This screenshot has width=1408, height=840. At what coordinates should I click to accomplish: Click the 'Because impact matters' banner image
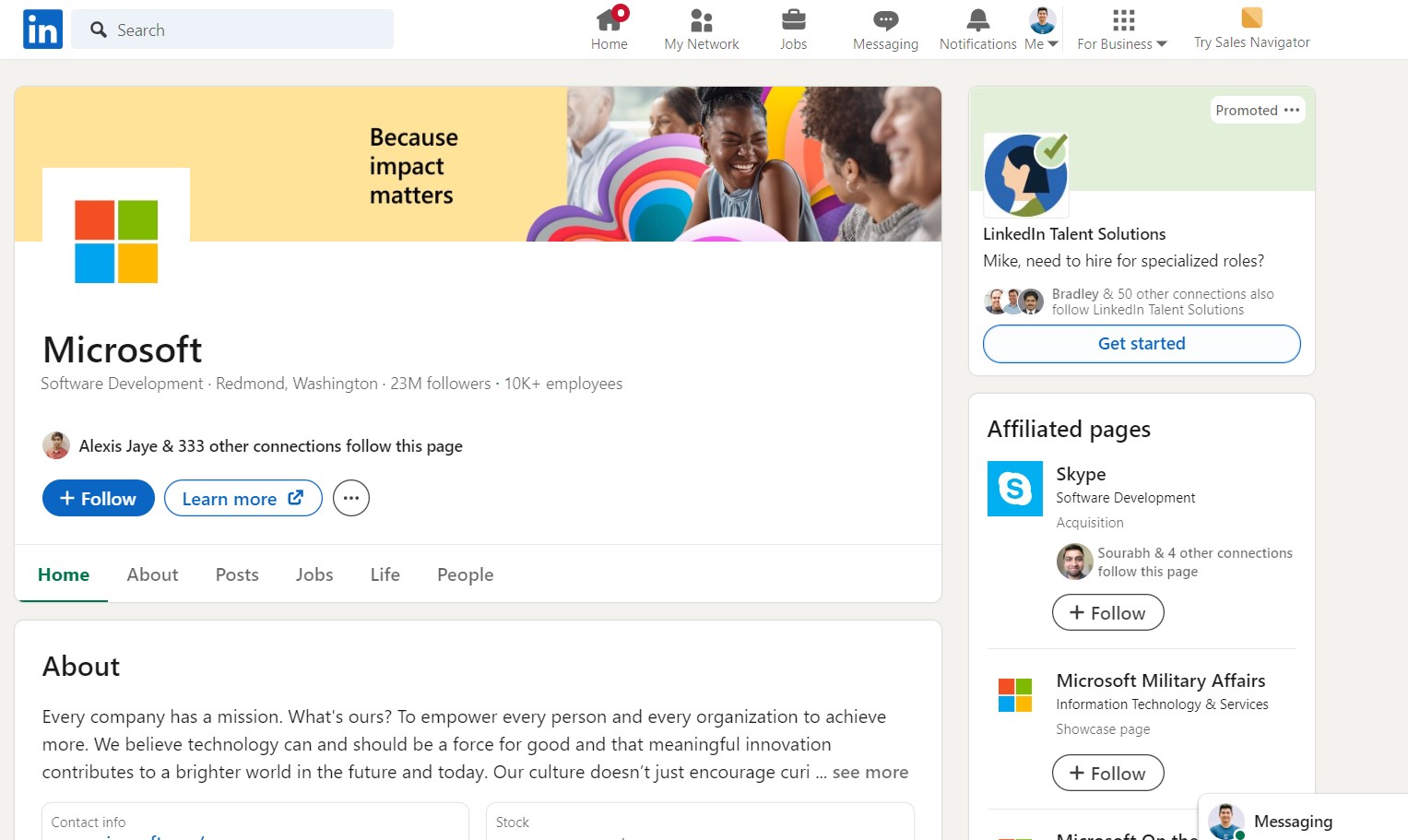[478, 164]
